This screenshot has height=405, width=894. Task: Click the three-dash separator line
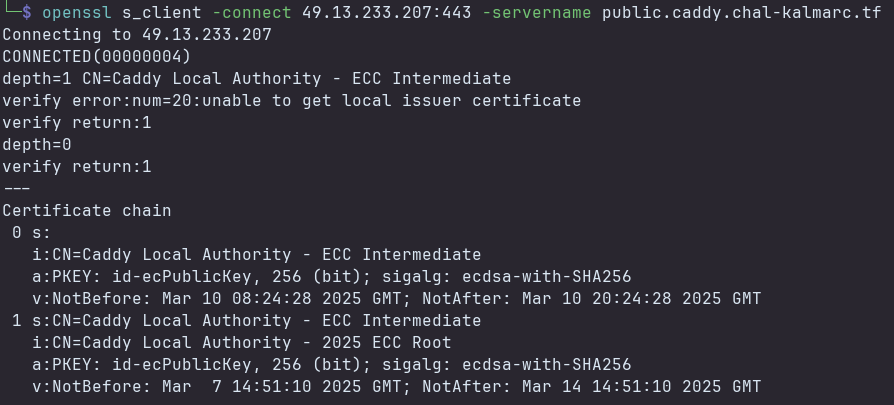click(x=17, y=188)
